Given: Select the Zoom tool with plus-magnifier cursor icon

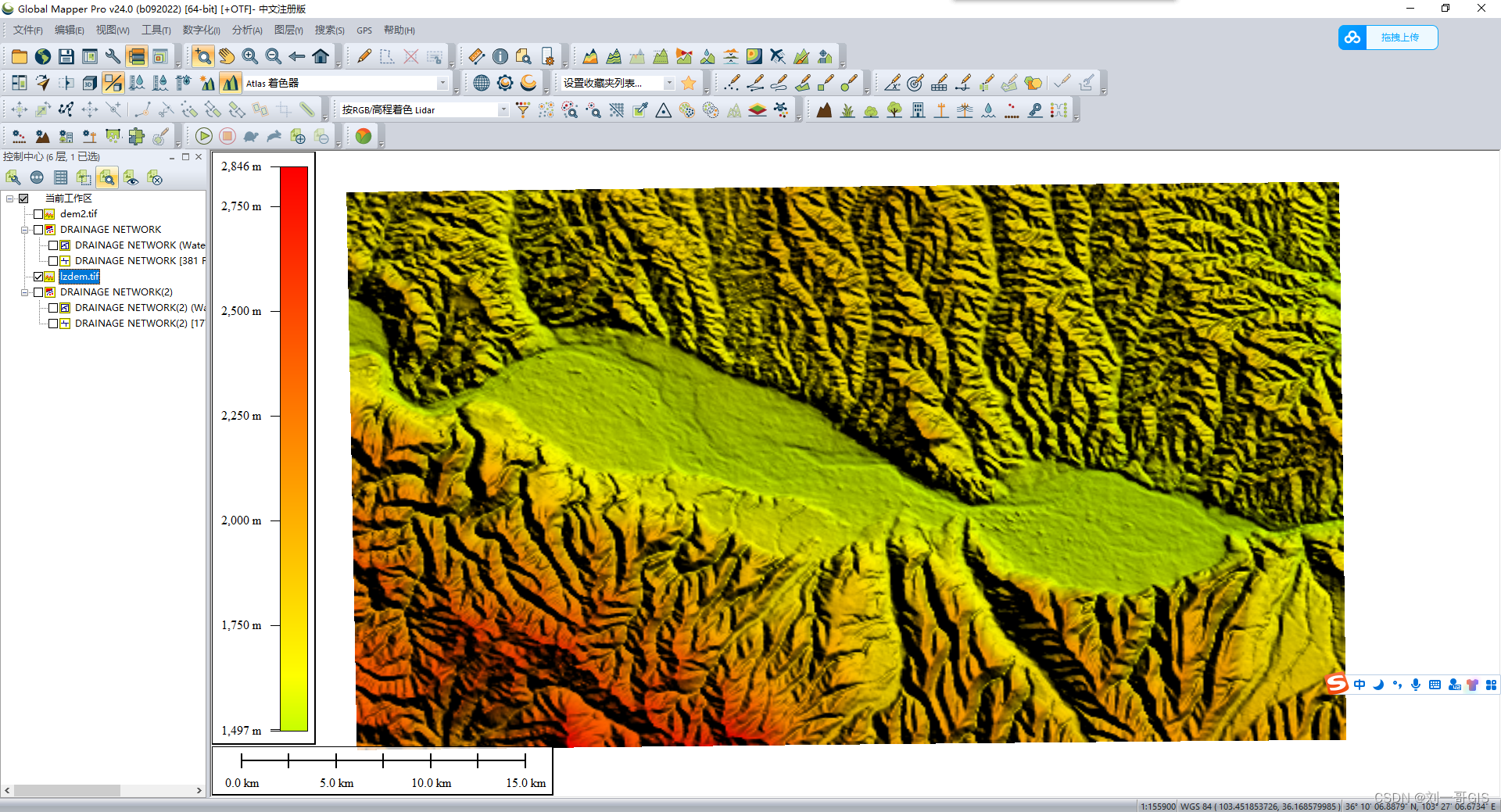Looking at the screenshot, I should (x=203, y=56).
